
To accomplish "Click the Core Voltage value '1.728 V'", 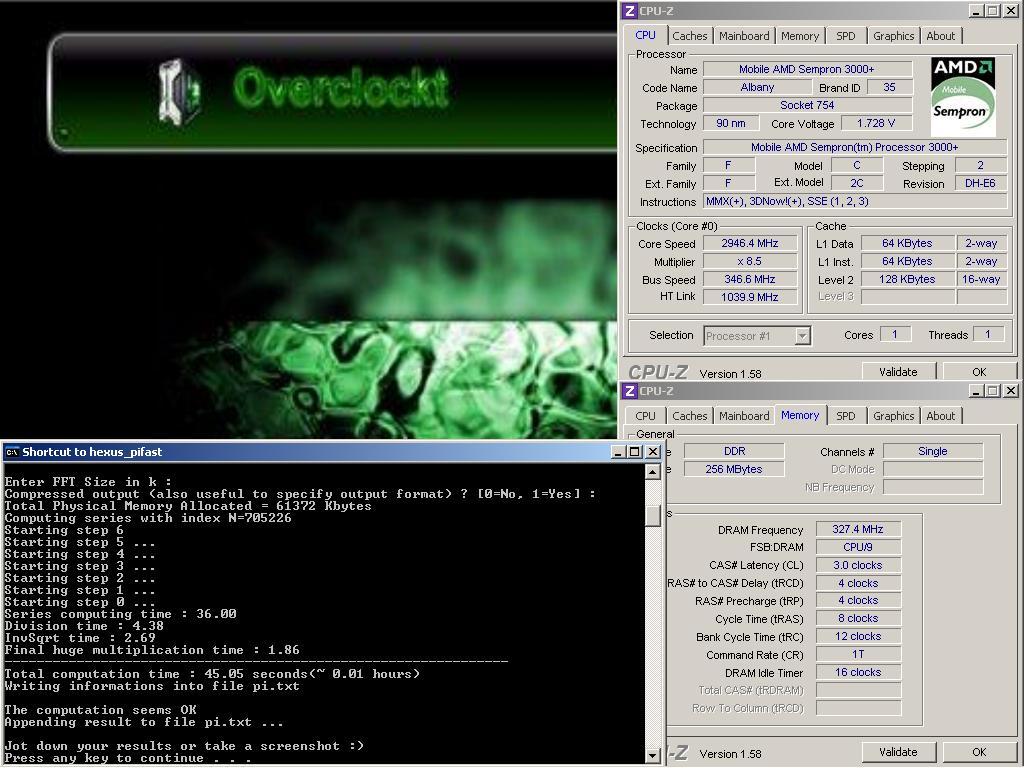I will pyautogui.click(x=876, y=123).
